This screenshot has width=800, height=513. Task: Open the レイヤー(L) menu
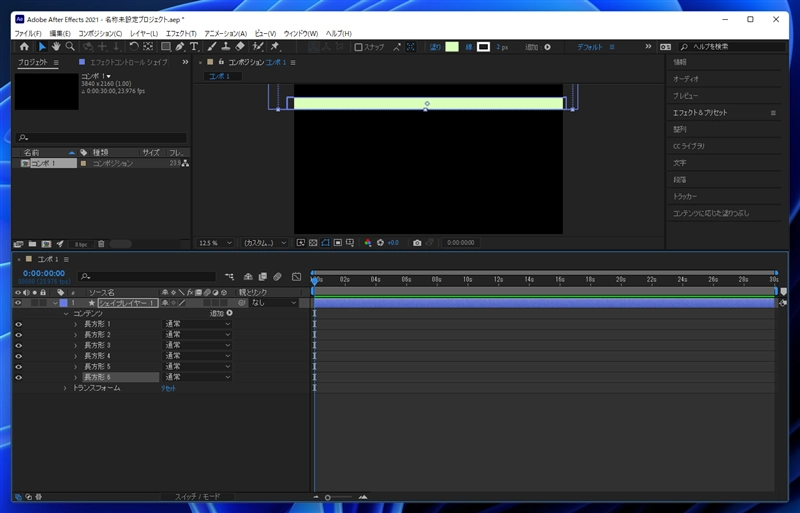coord(143,34)
